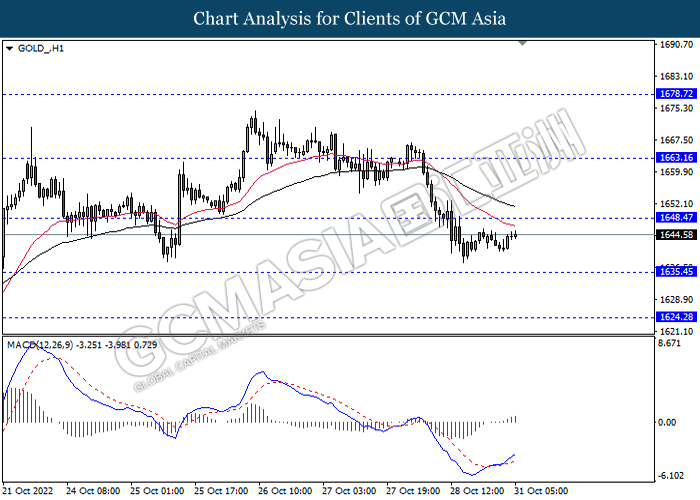Click the MACD scale value 8.671

670,343
